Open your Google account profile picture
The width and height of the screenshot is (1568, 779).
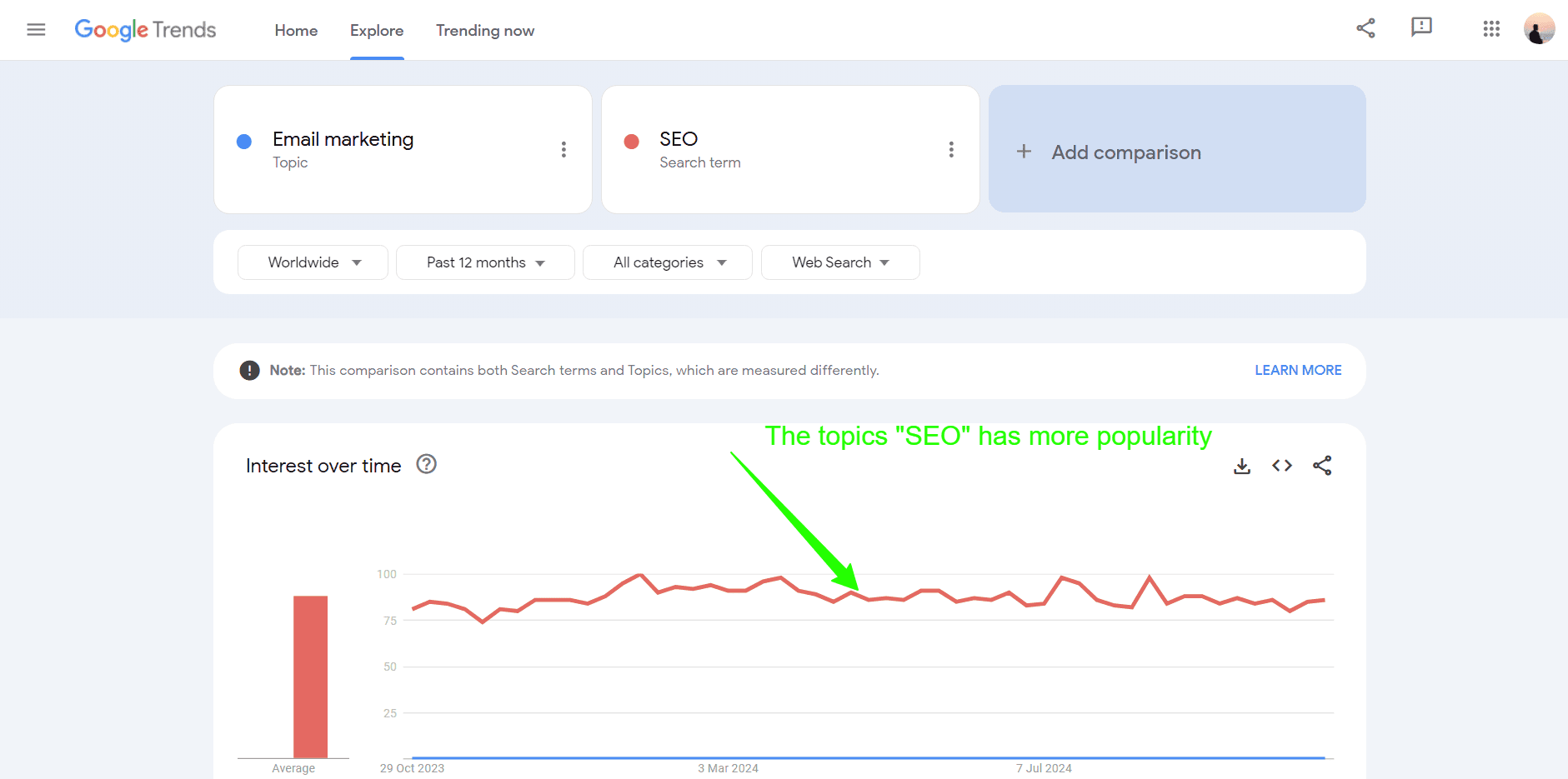1540,29
